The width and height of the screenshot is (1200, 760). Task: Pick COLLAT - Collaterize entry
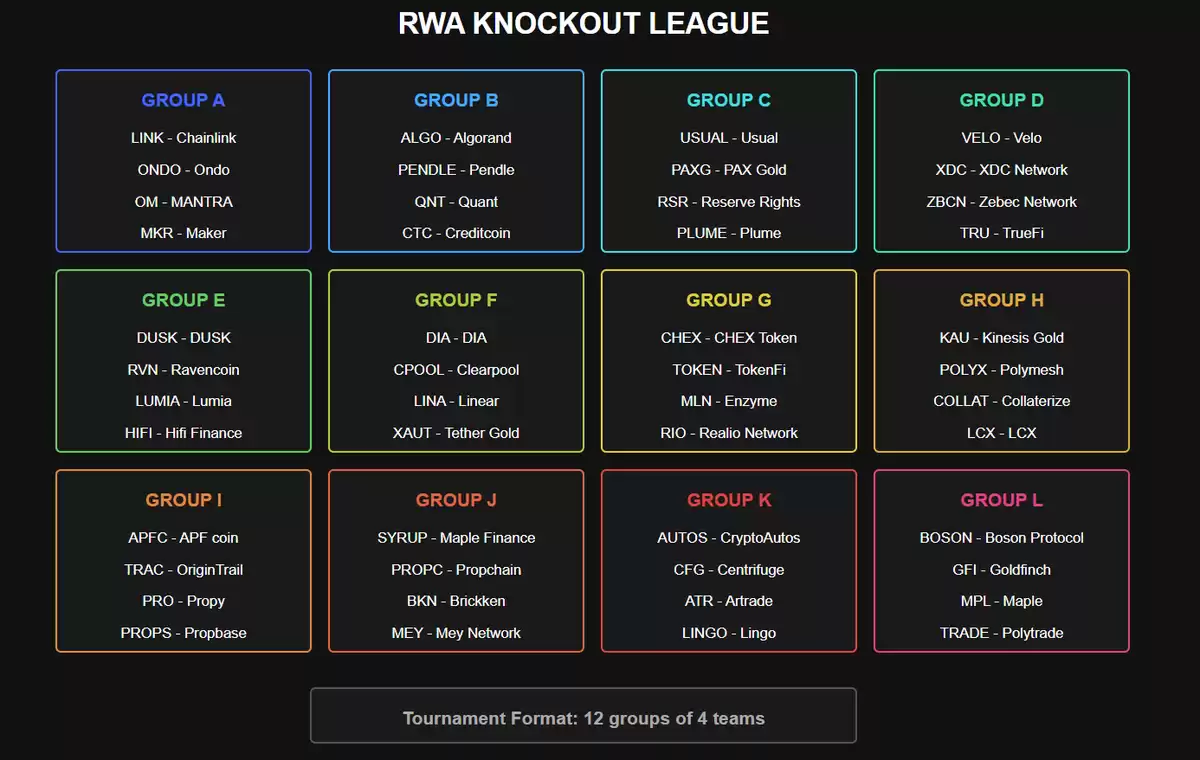1002,401
